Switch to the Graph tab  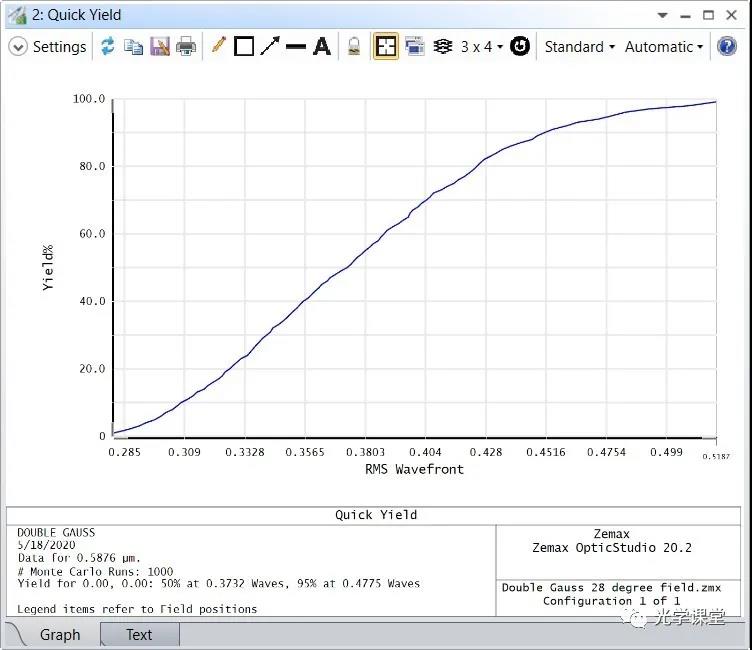(60, 635)
